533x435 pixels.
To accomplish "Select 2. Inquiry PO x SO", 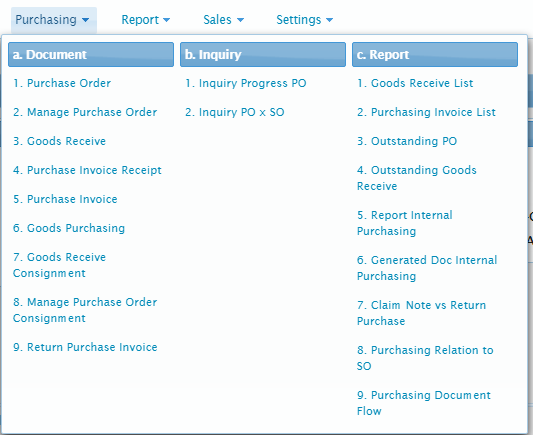I will pyautogui.click(x=235, y=112).
